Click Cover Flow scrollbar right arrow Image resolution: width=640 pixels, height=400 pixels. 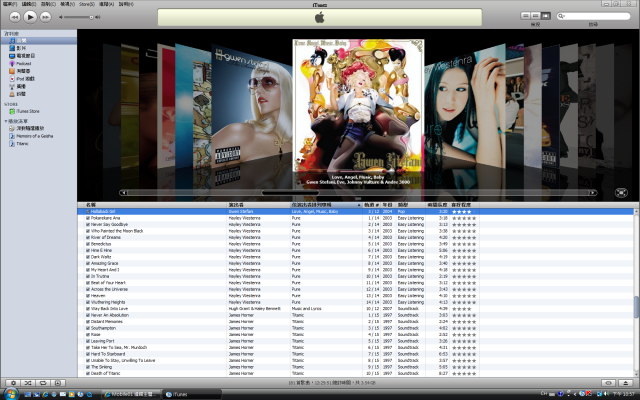click(x=593, y=193)
